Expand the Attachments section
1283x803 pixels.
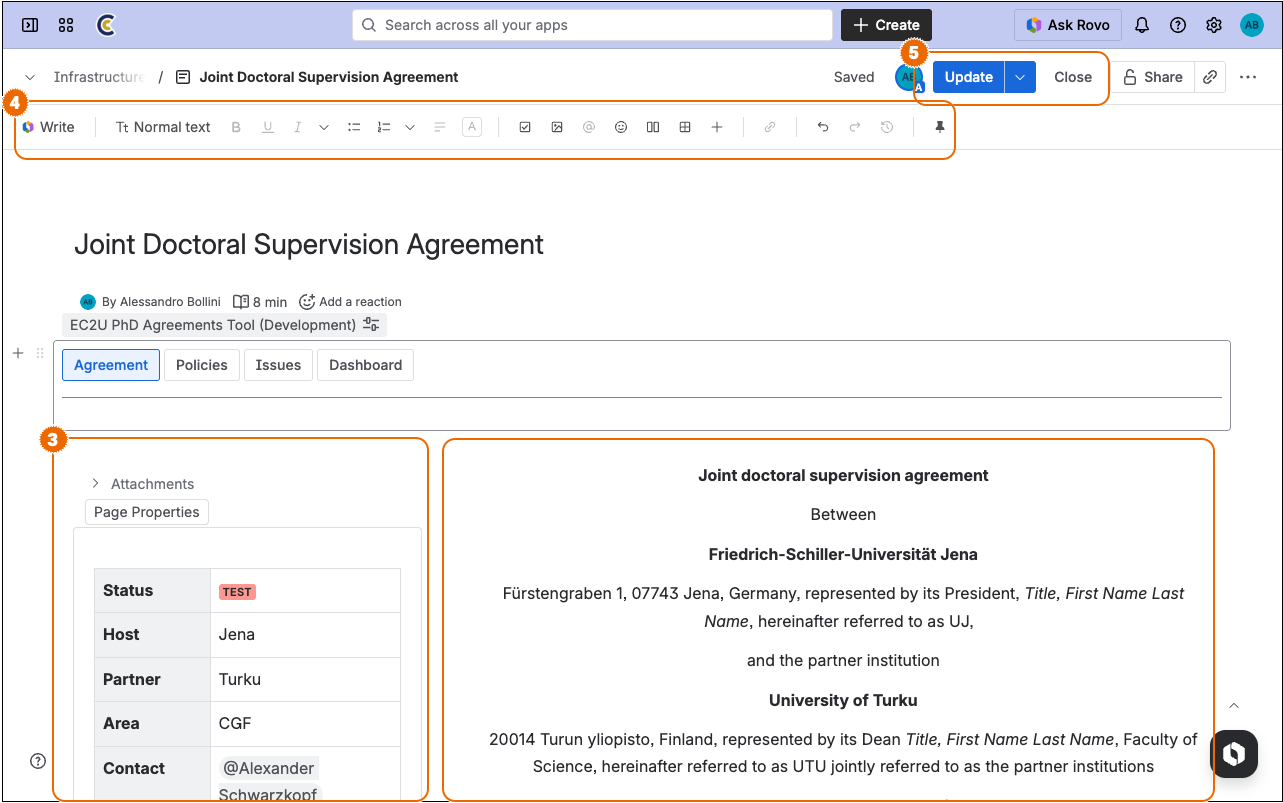click(95, 484)
